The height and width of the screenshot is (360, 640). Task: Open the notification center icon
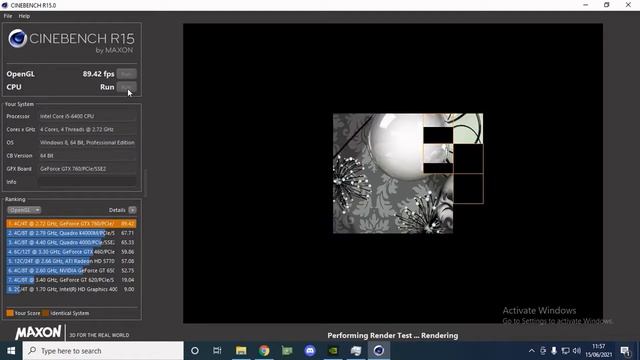625,351
